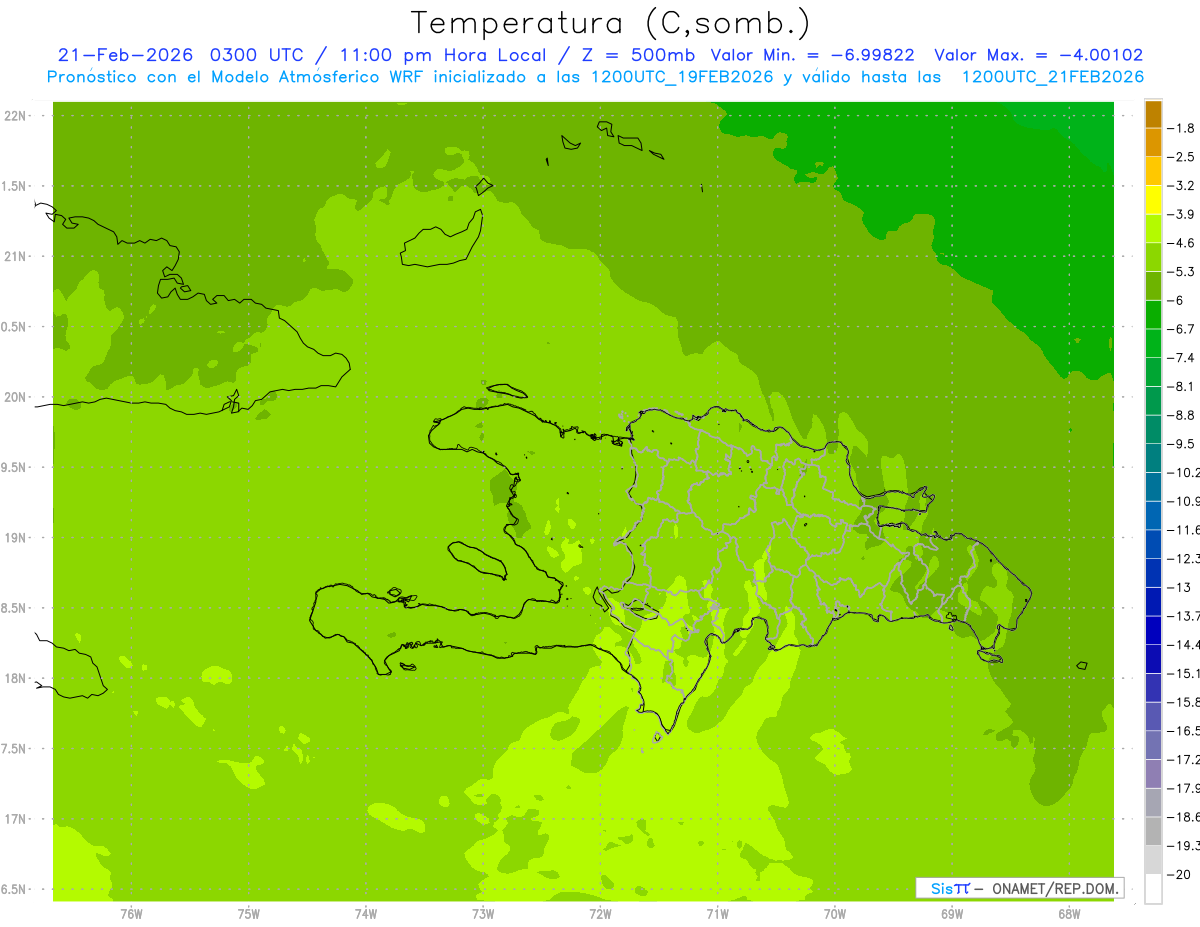Click the '20N' latitude axis label

pos(15,397)
